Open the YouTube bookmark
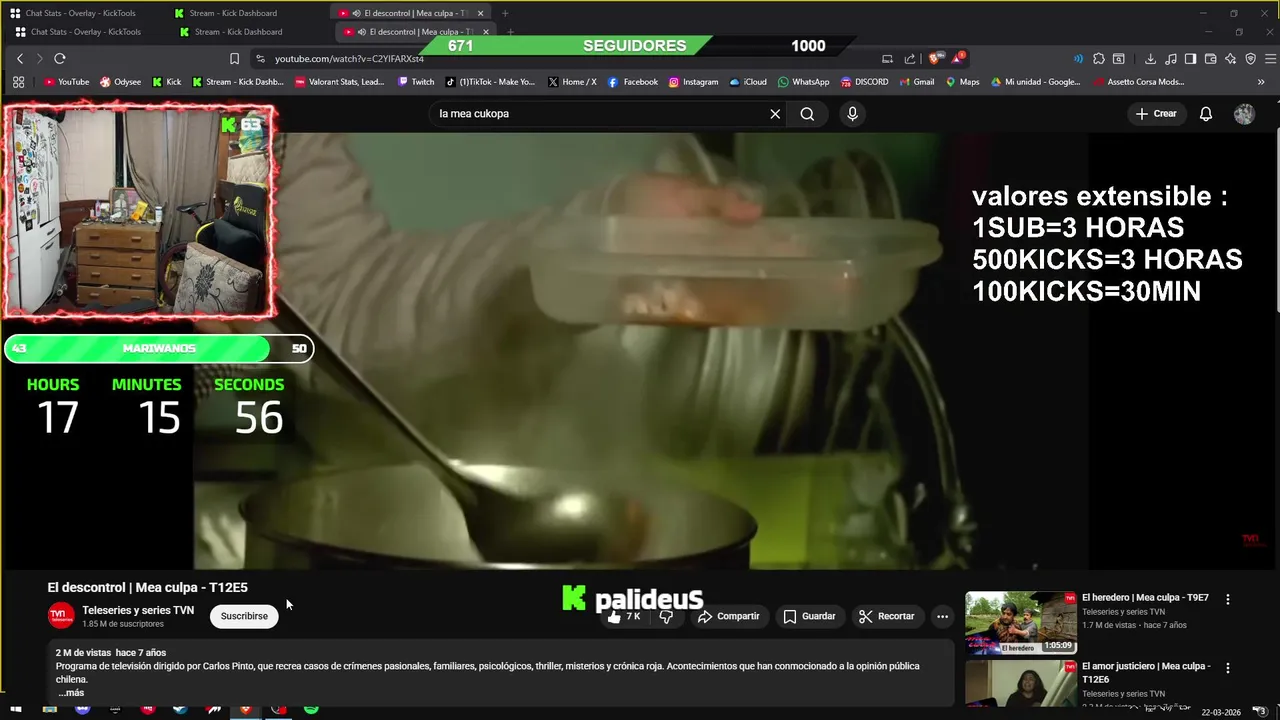1280x720 pixels. tap(66, 82)
